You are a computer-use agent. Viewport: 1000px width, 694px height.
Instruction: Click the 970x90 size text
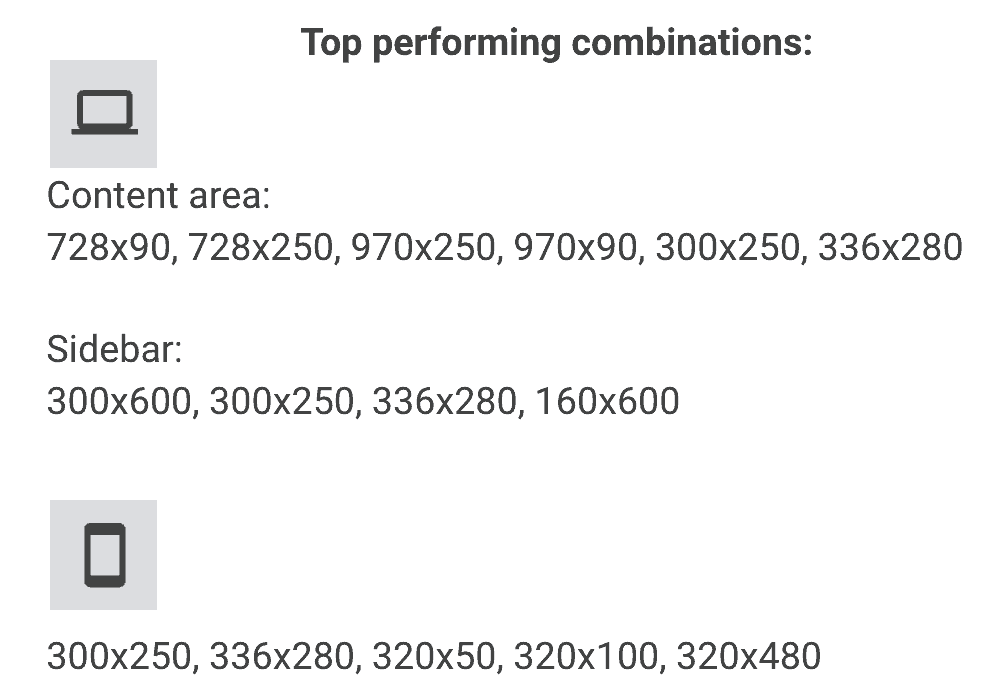pyautogui.click(x=575, y=246)
